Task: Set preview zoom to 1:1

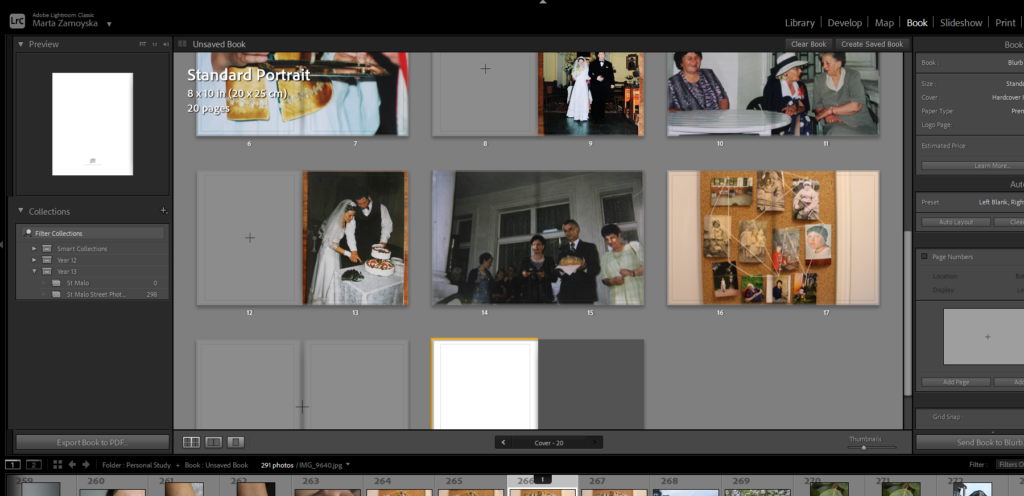Action: click(x=155, y=44)
